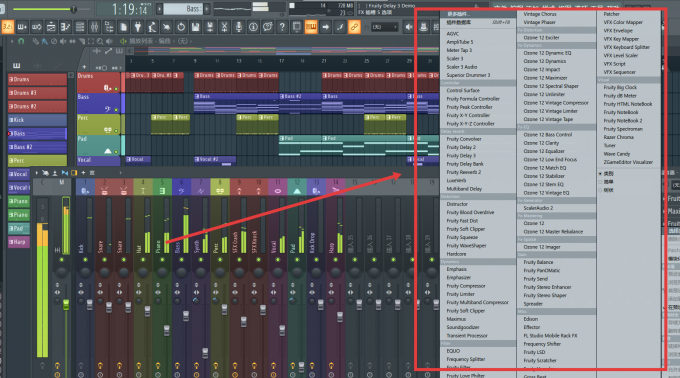Select the first radio option under Visual list
Viewport: 680px width, 378px height.
[600, 173]
